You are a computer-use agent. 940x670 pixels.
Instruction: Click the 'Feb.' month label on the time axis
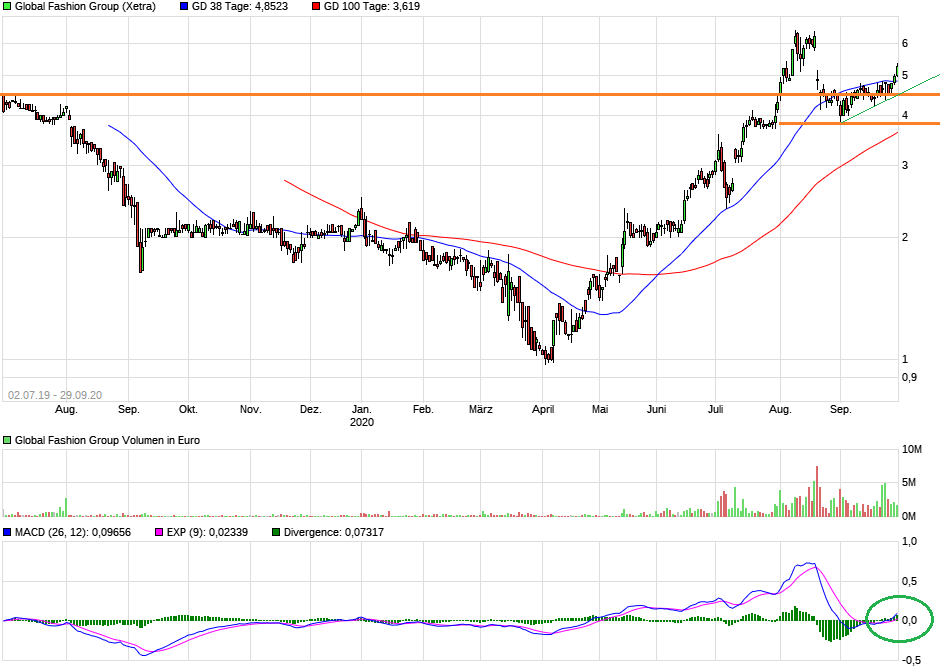click(423, 409)
